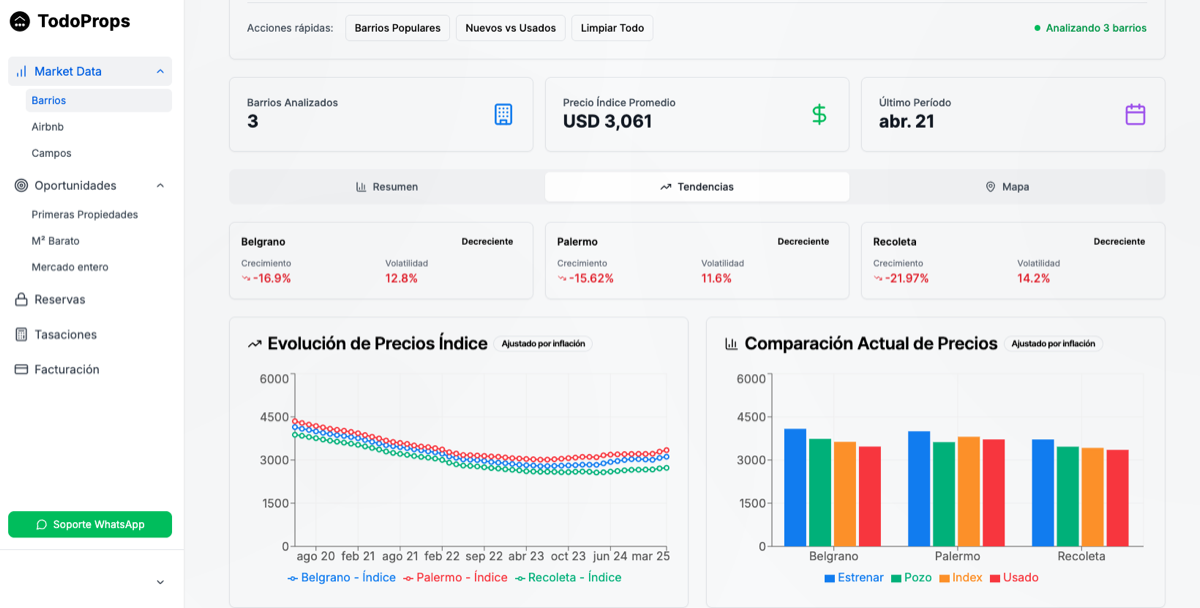Click the purple calendar icon in Último Período
1200x608 pixels.
(x=1135, y=114)
